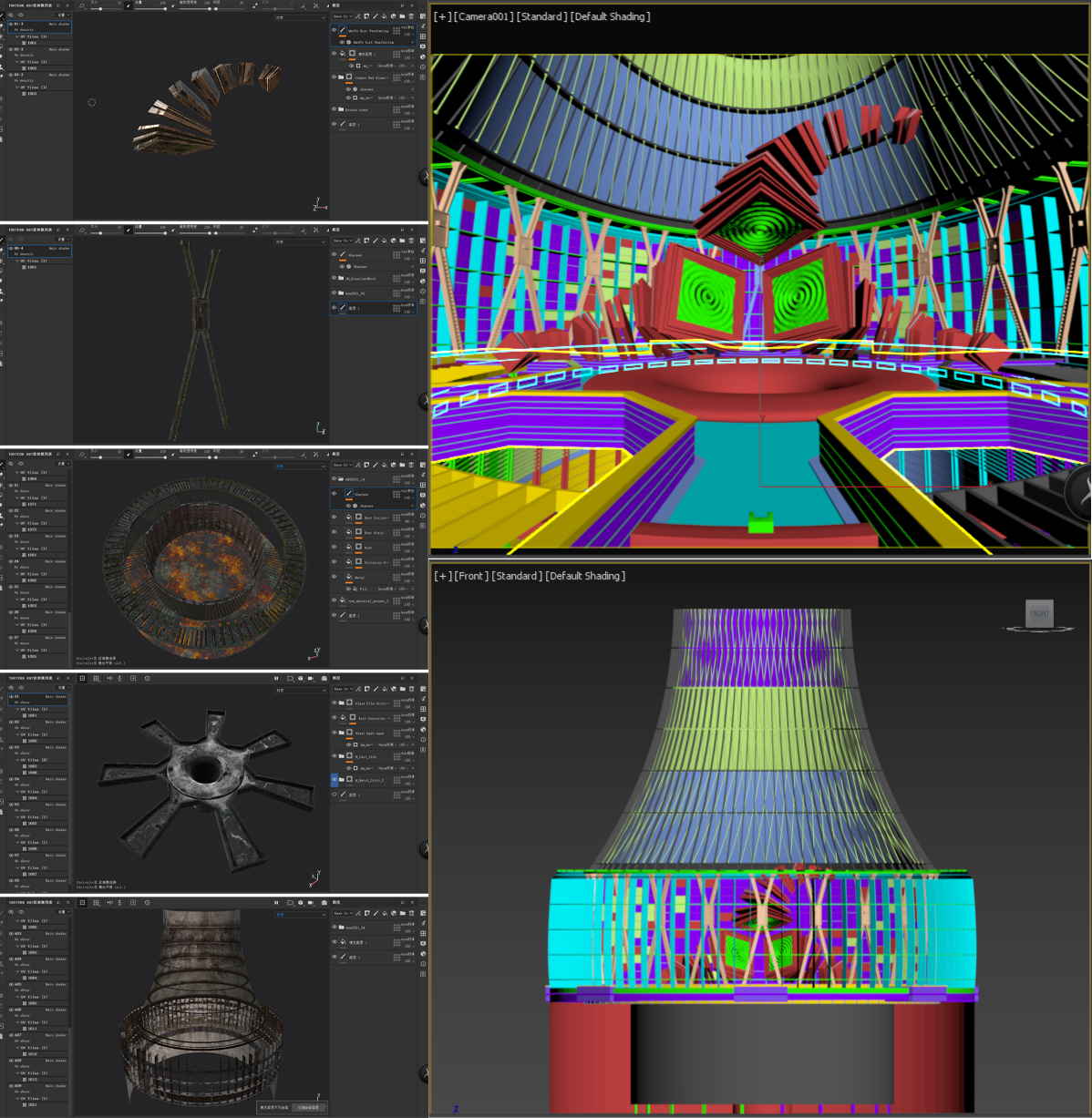Open the [Camera001] viewport label menu
1092x1118 pixels.
483,16
